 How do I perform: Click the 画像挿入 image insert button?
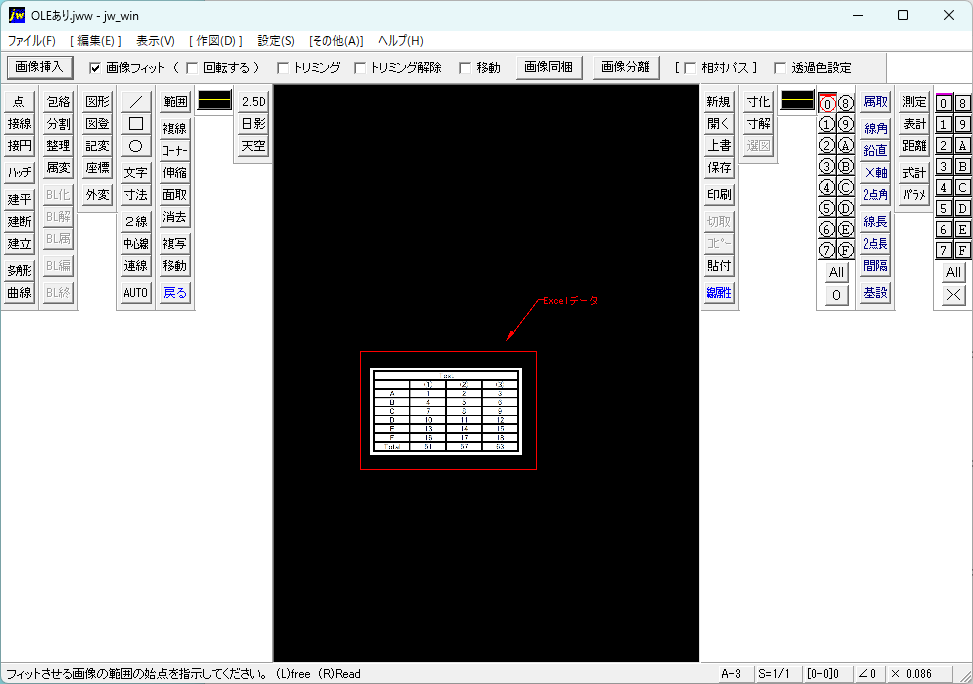(39, 68)
